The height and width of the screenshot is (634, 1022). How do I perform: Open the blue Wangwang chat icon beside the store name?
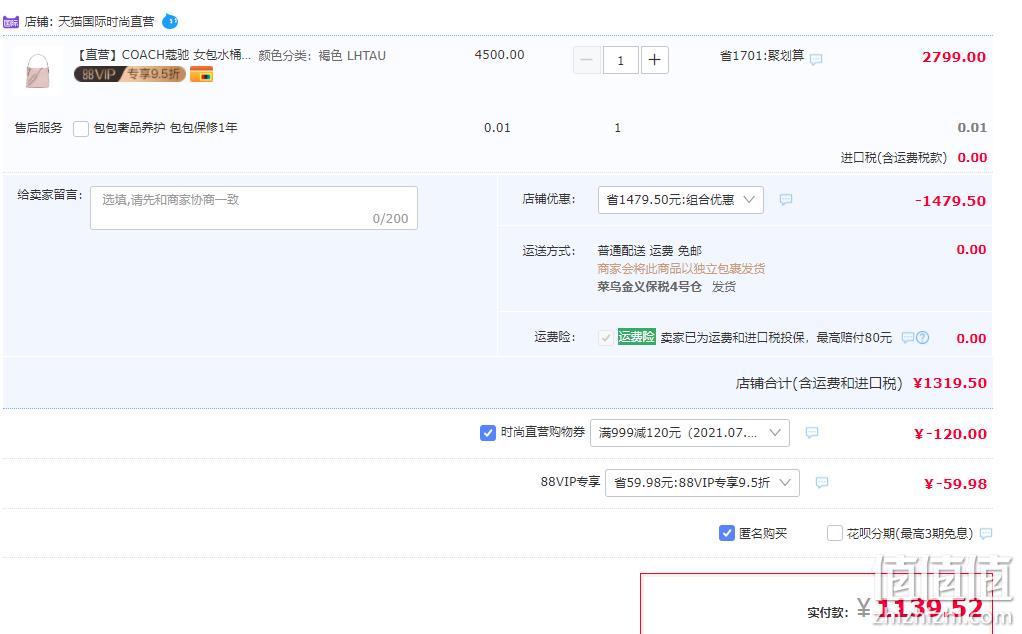(x=170, y=22)
